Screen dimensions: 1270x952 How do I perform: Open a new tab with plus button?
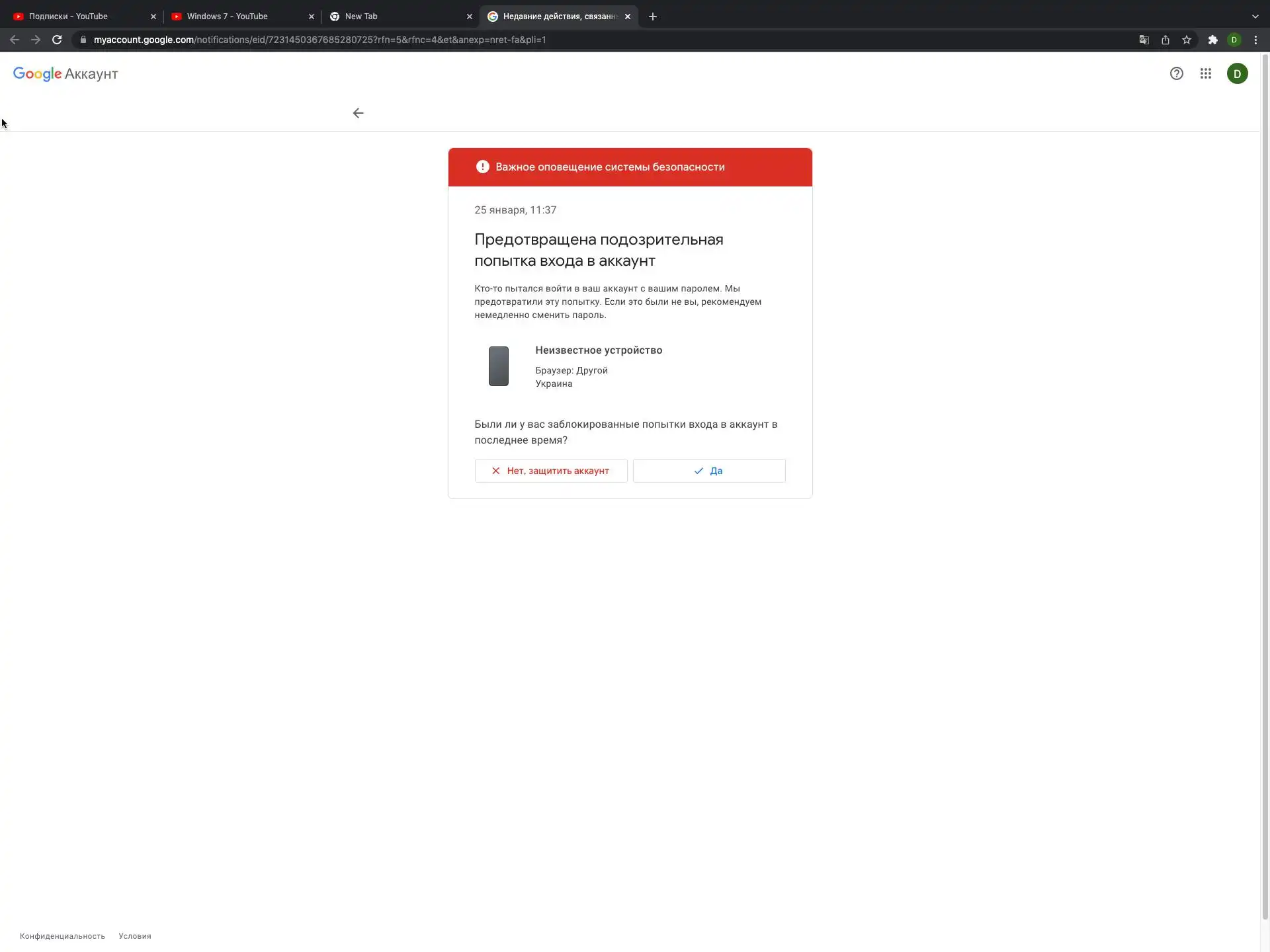click(x=653, y=17)
